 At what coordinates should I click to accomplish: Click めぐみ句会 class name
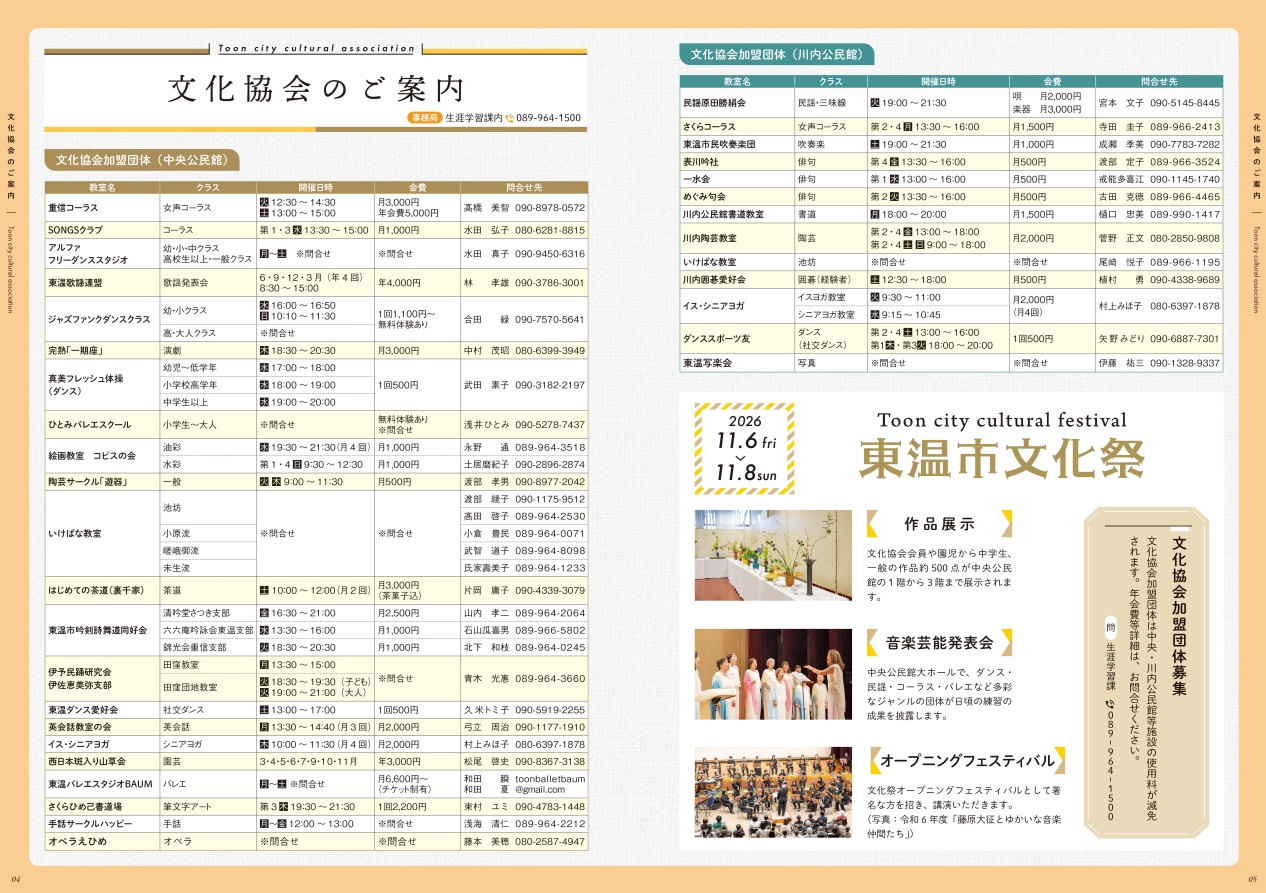pyautogui.click(x=704, y=197)
